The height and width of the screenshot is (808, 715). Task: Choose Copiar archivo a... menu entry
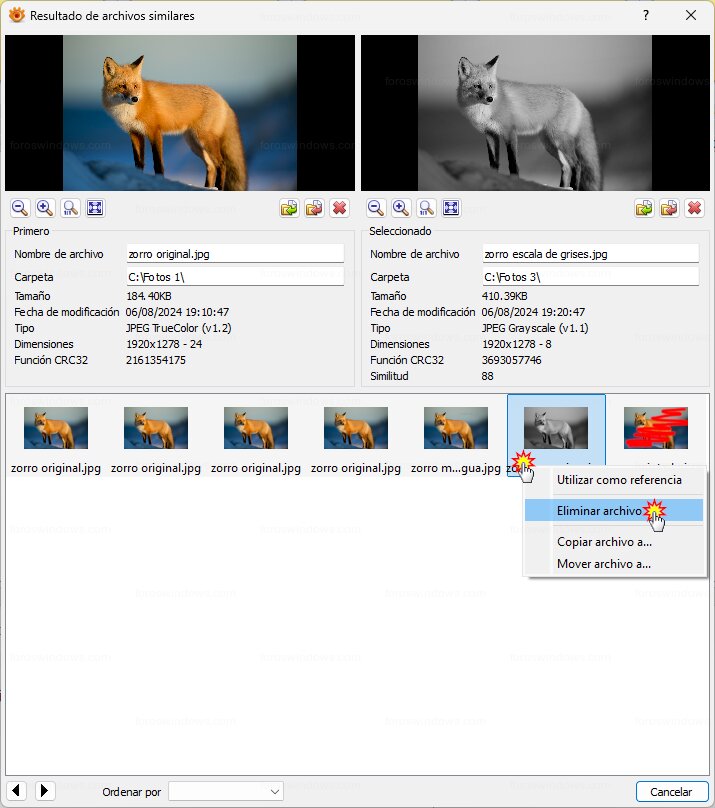coord(614,542)
